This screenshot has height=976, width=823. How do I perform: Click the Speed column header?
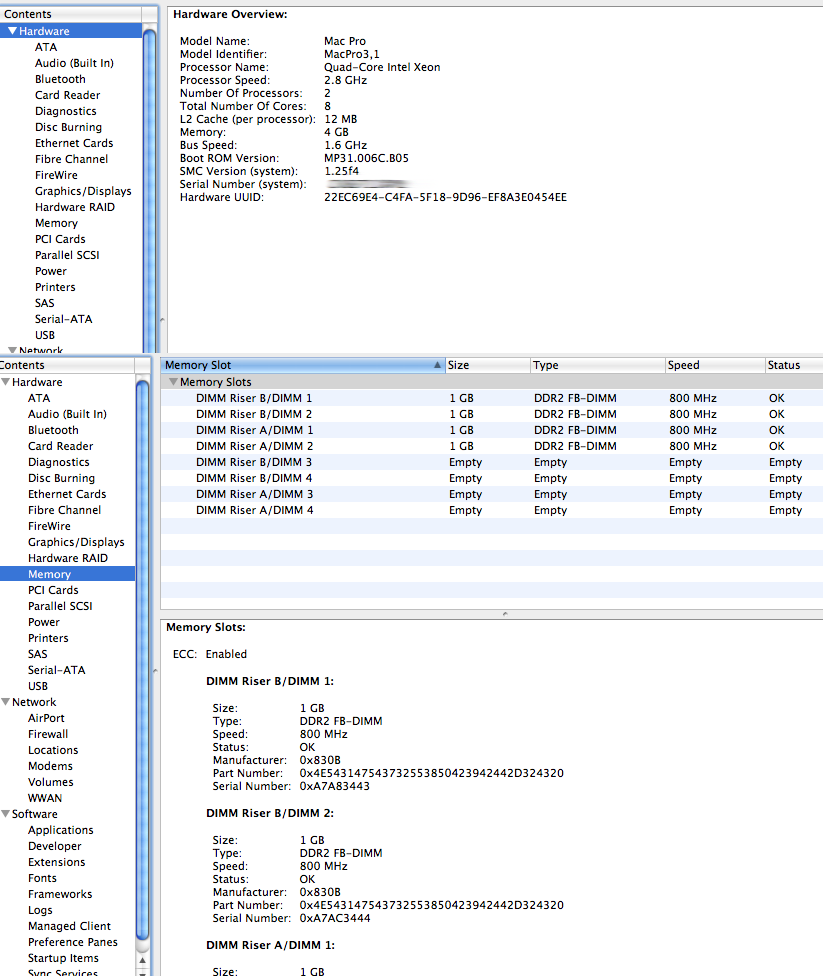pos(715,365)
